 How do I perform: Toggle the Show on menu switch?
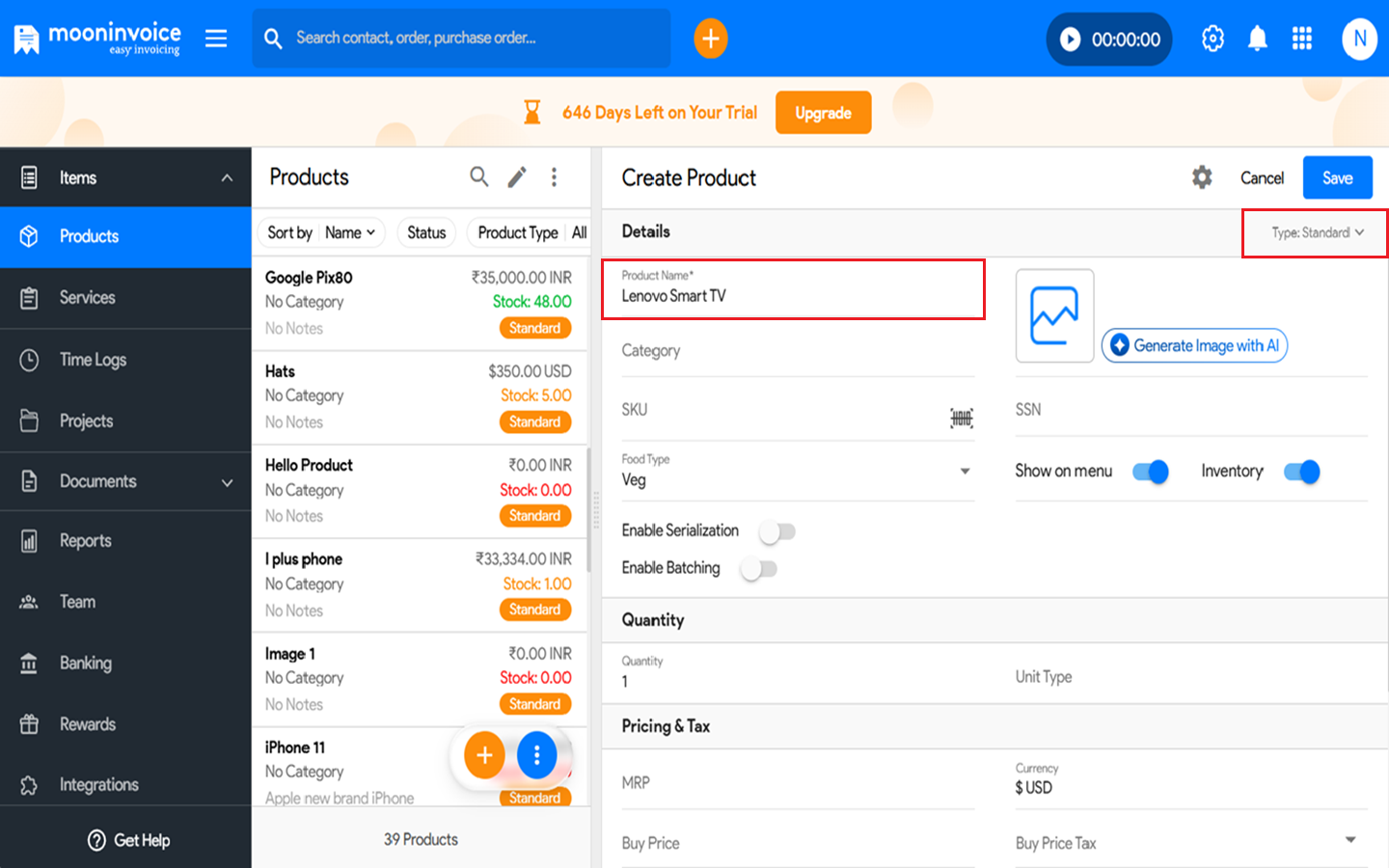point(1151,472)
